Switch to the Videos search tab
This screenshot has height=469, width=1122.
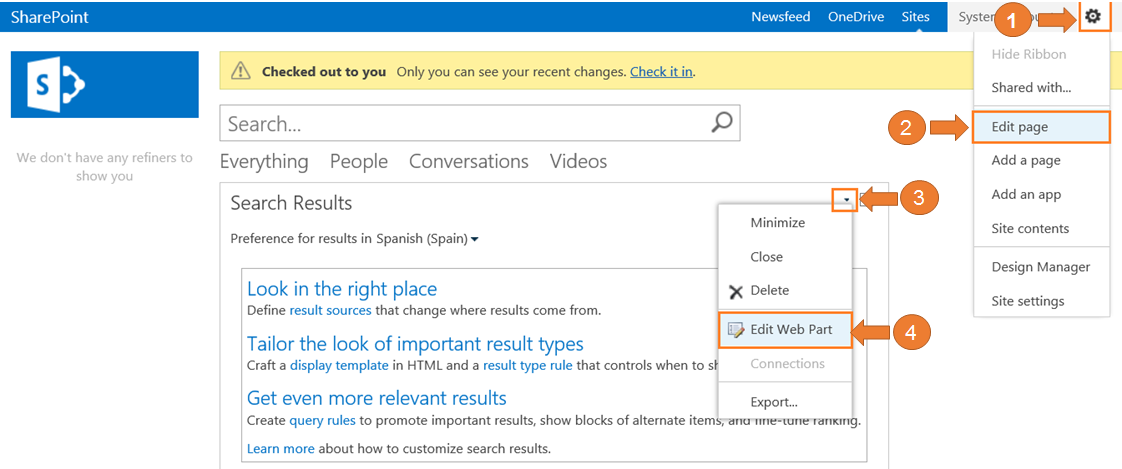(577, 161)
